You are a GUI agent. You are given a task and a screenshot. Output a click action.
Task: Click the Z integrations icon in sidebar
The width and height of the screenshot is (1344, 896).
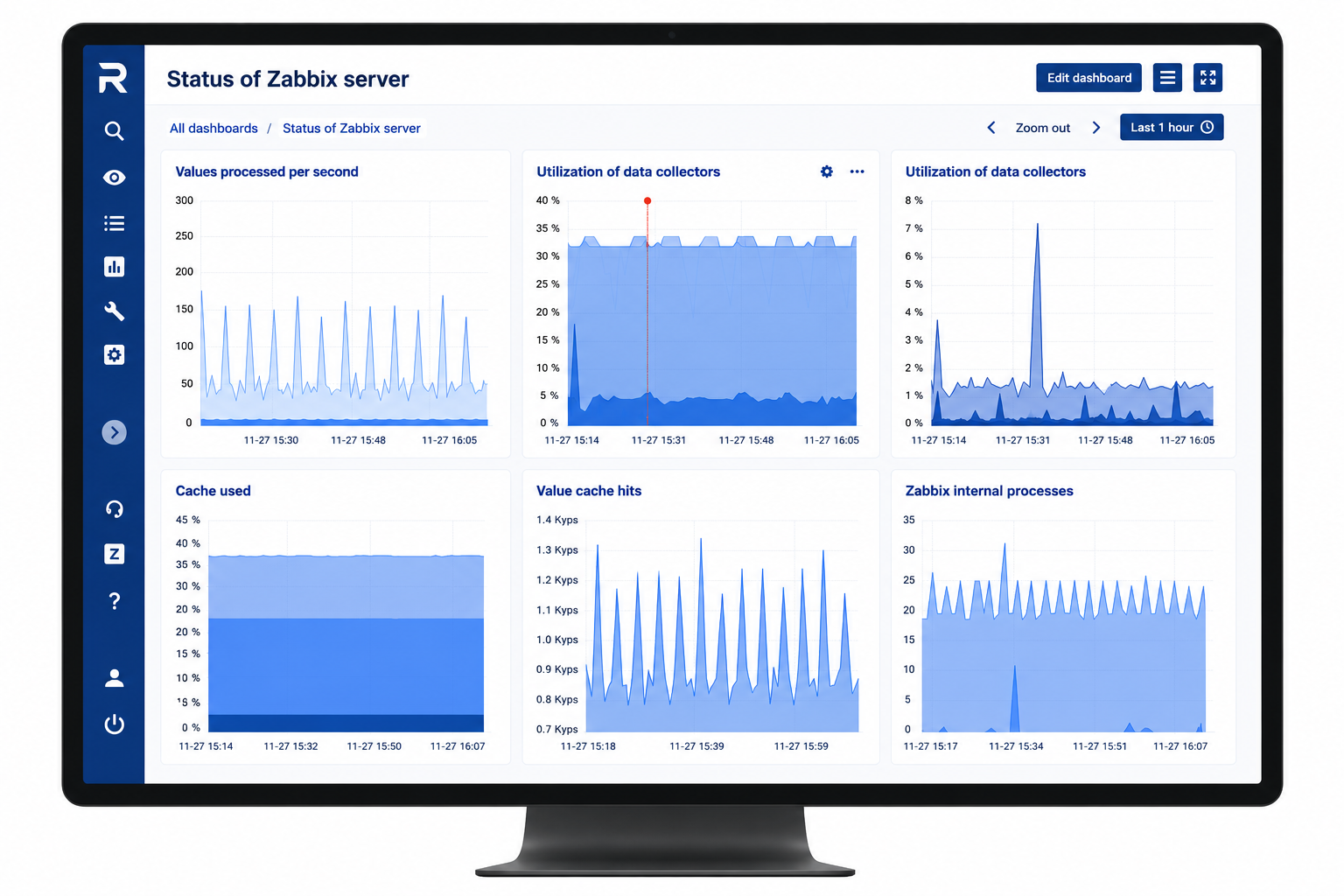[114, 554]
